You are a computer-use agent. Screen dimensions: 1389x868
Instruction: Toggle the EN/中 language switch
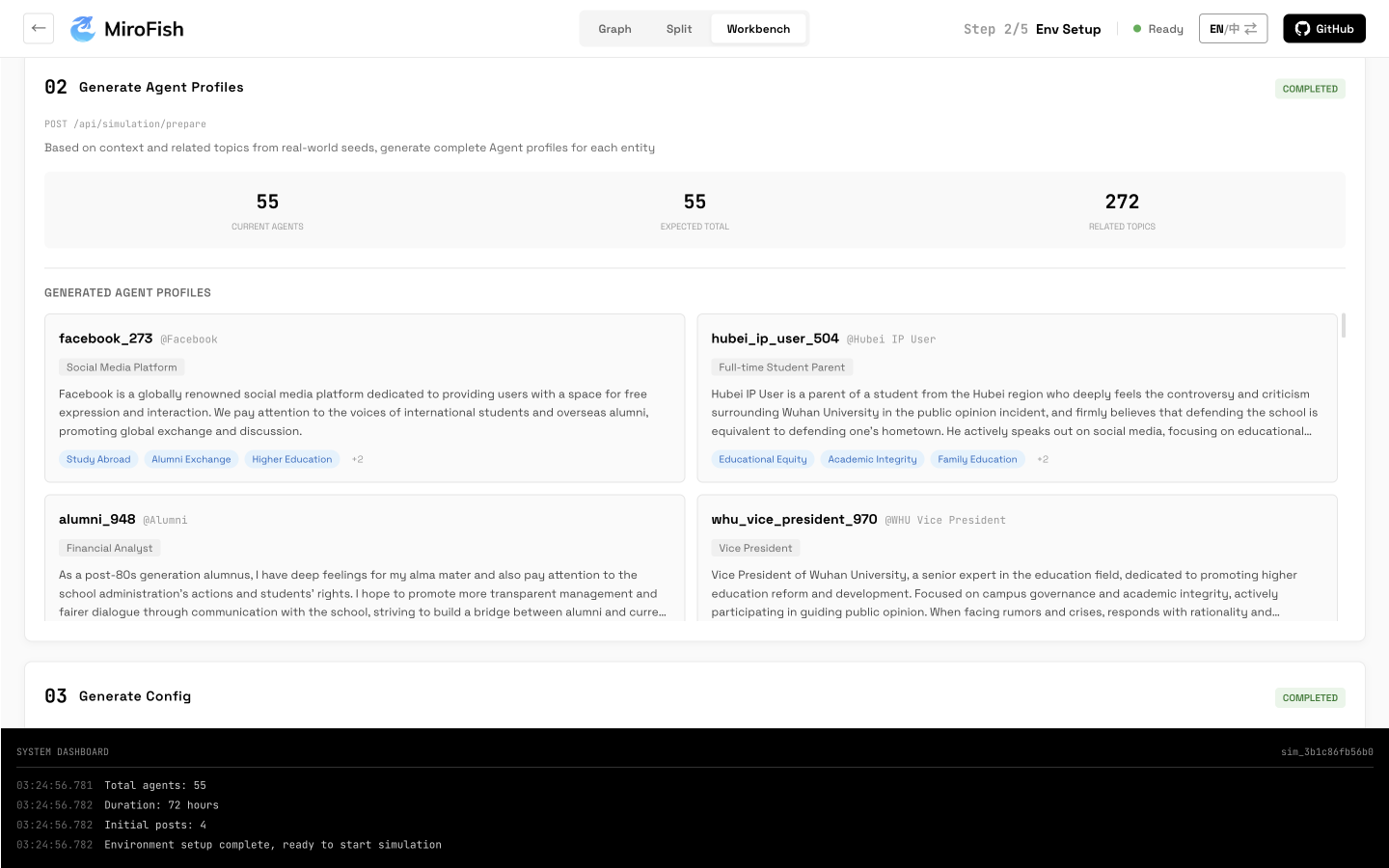pos(1233,29)
